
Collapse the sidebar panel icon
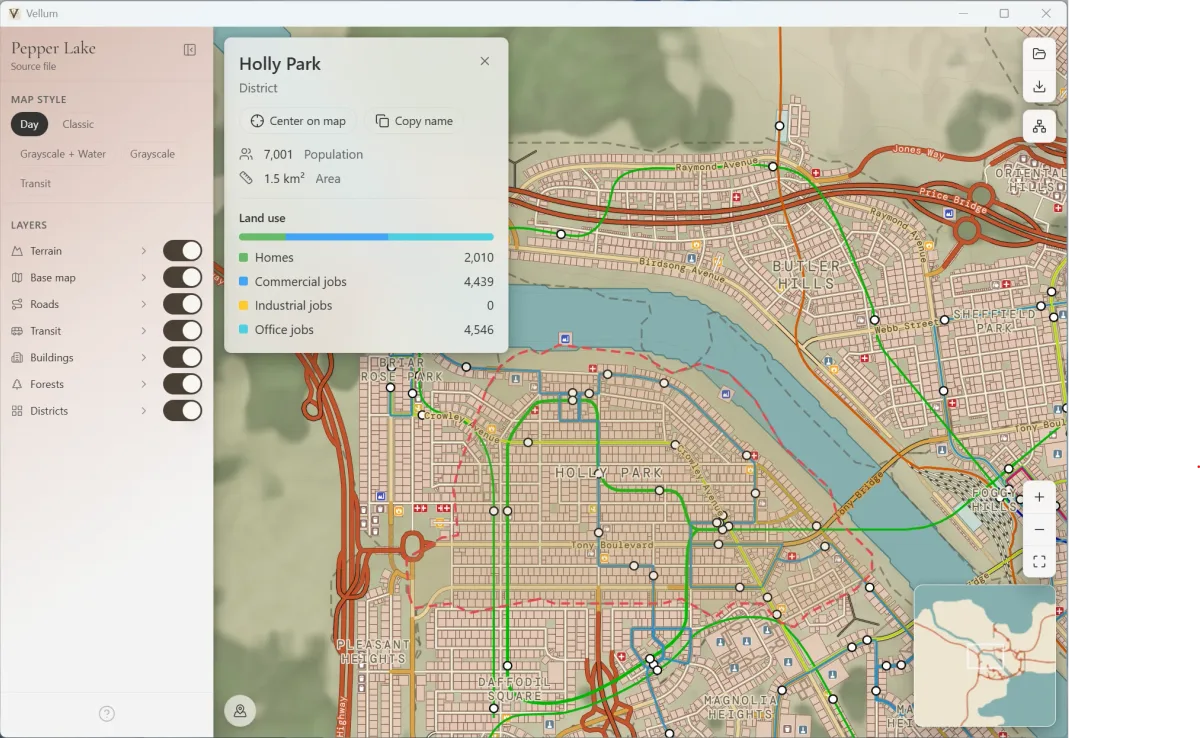point(190,50)
